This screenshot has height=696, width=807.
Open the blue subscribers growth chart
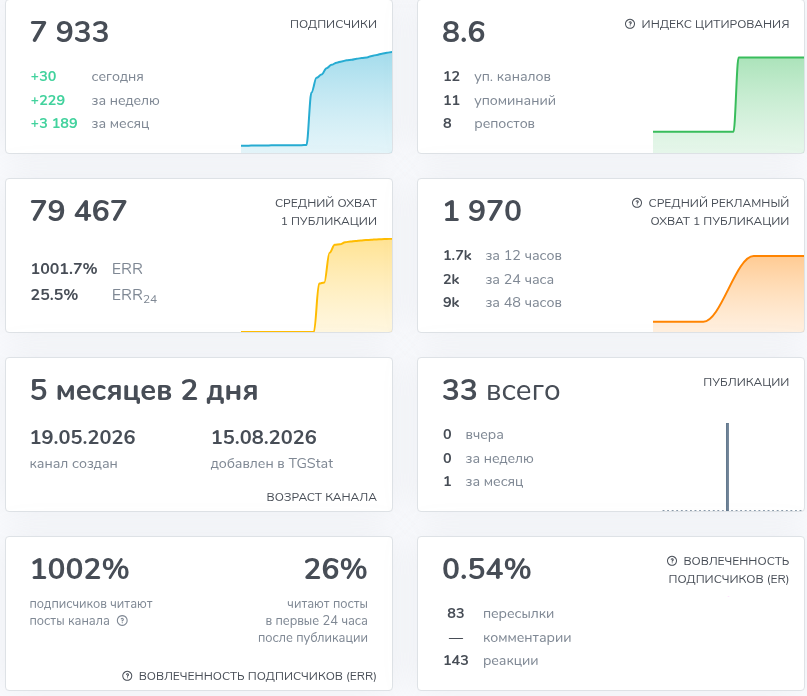pos(317,102)
